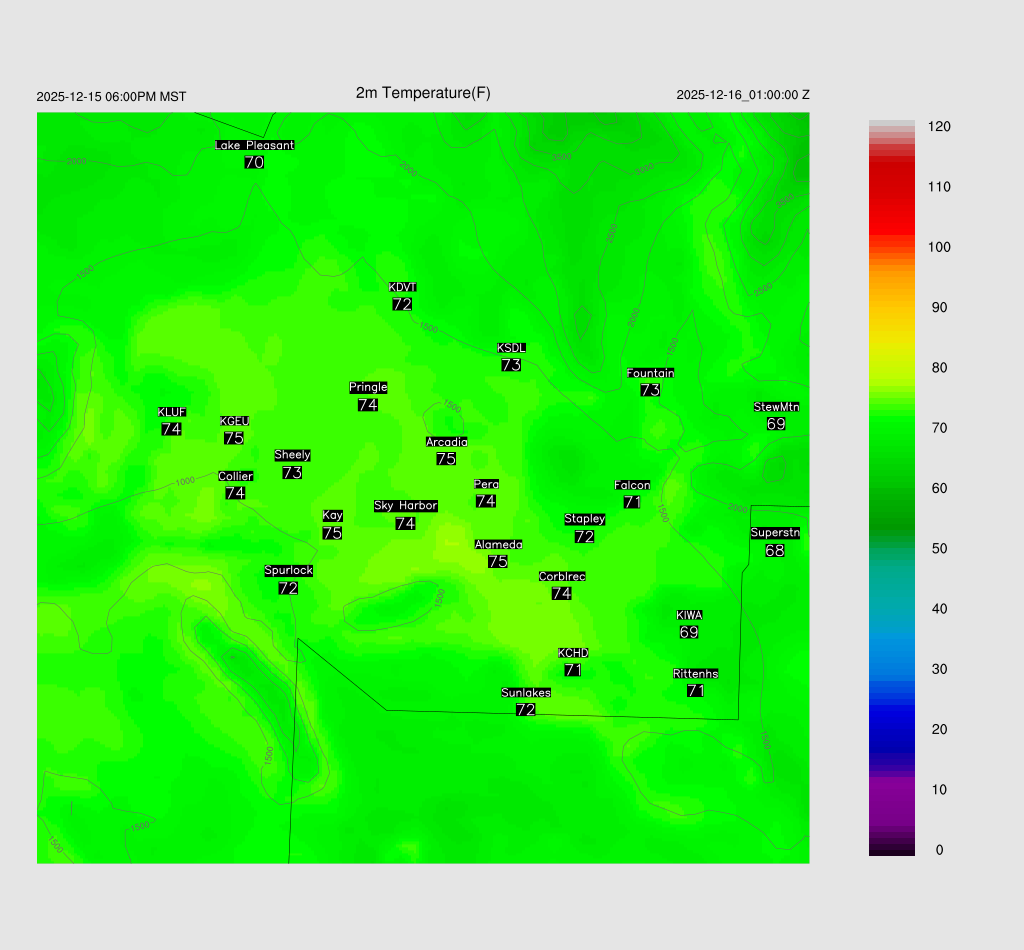Click the Fountain station temperature value
Viewport: 1024px width, 950px height.
pyautogui.click(x=650, y=390)
